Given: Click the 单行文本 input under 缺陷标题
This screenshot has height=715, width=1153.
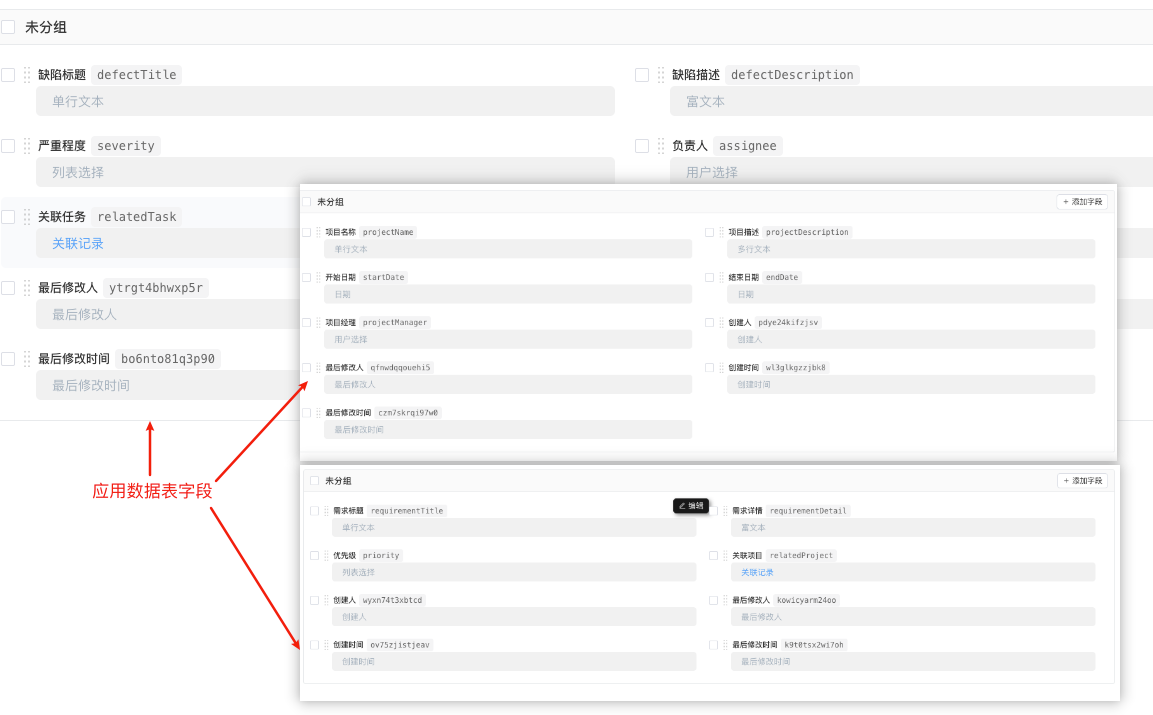Looking at the screenshot, I should tap(325, 101).
